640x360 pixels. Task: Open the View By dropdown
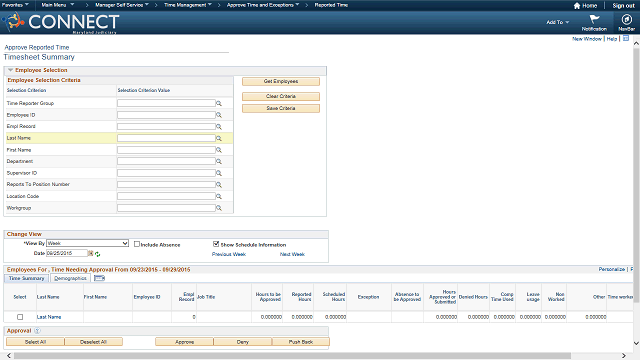[88, 243]
